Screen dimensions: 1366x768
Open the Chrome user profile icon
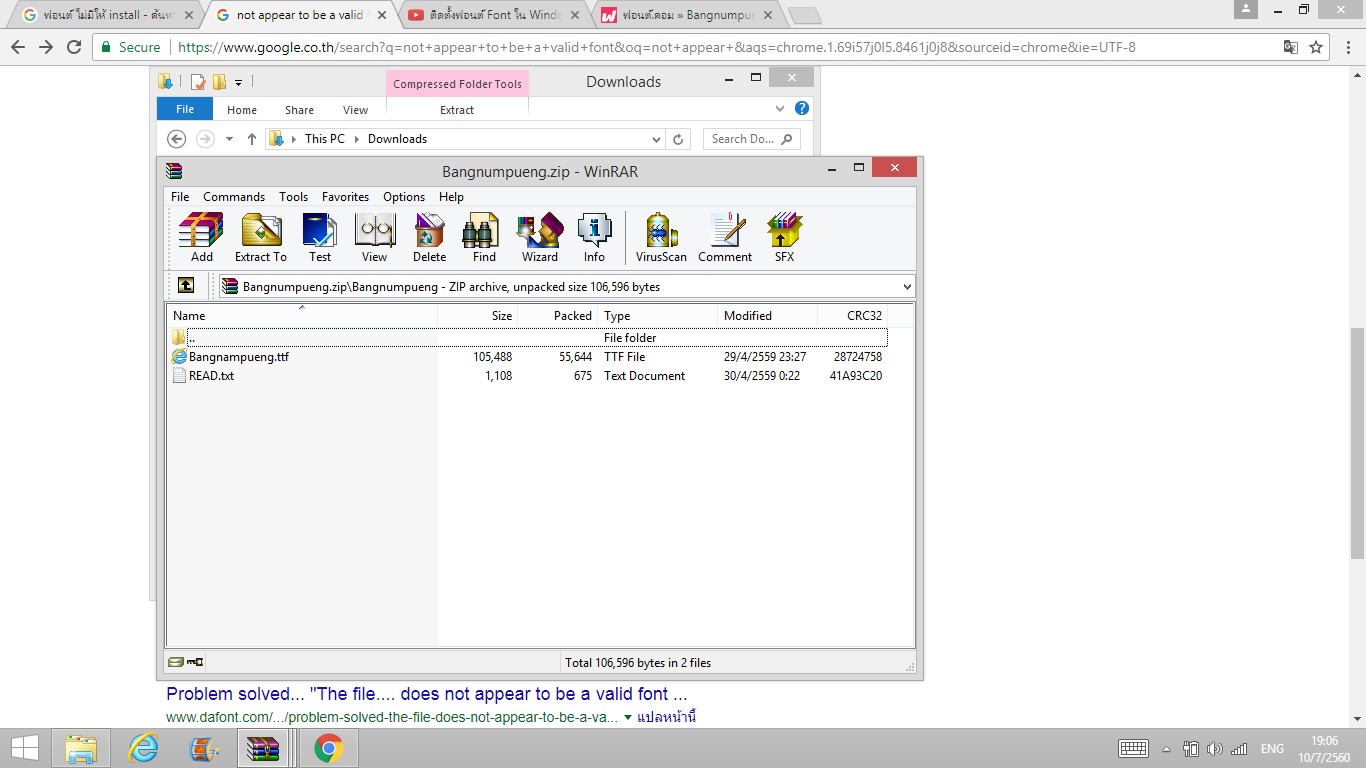(x=1245, y=9)
